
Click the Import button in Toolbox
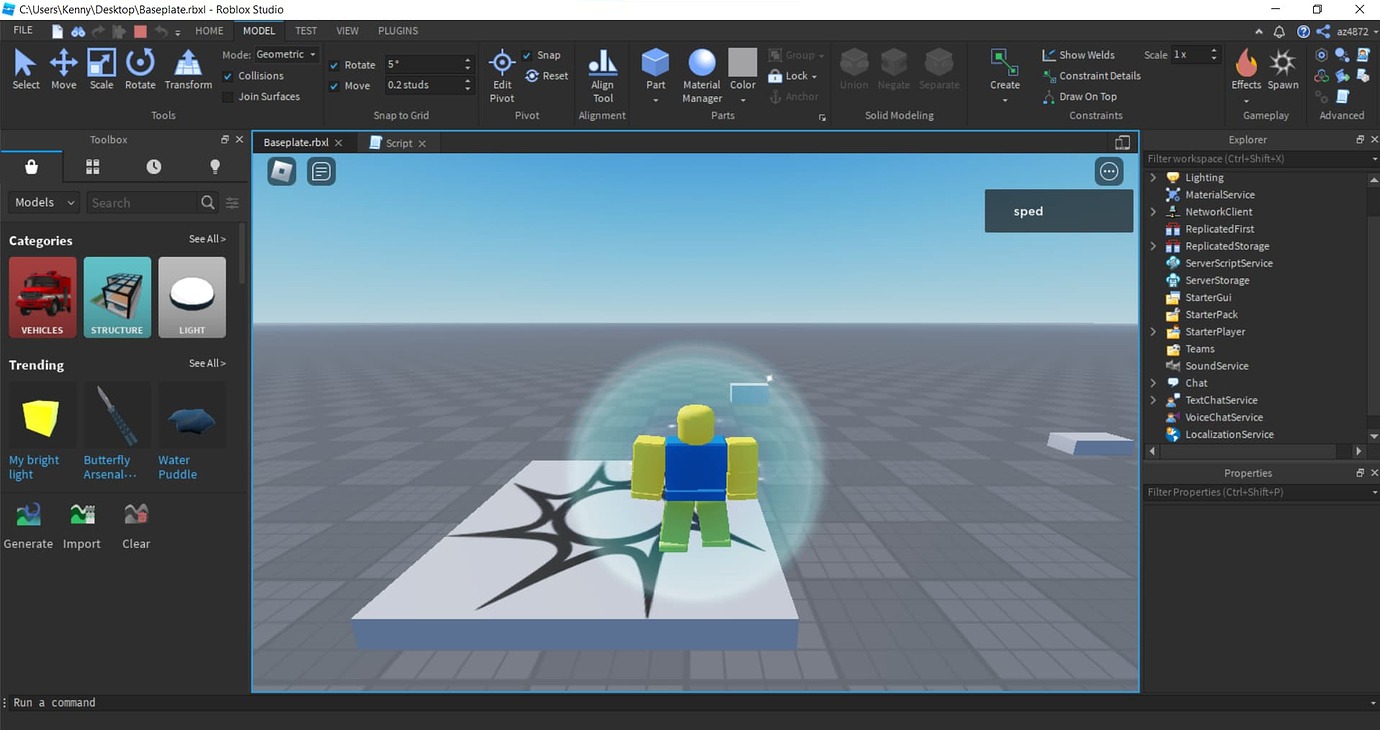click(x=82, y=527)
